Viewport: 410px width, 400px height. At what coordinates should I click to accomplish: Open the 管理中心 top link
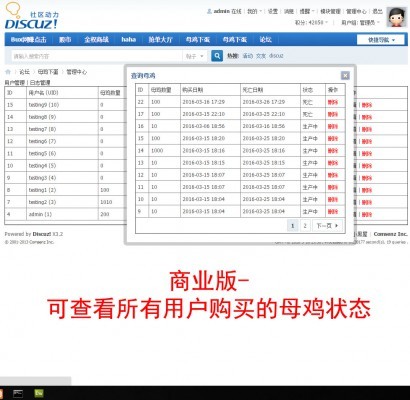356,11
